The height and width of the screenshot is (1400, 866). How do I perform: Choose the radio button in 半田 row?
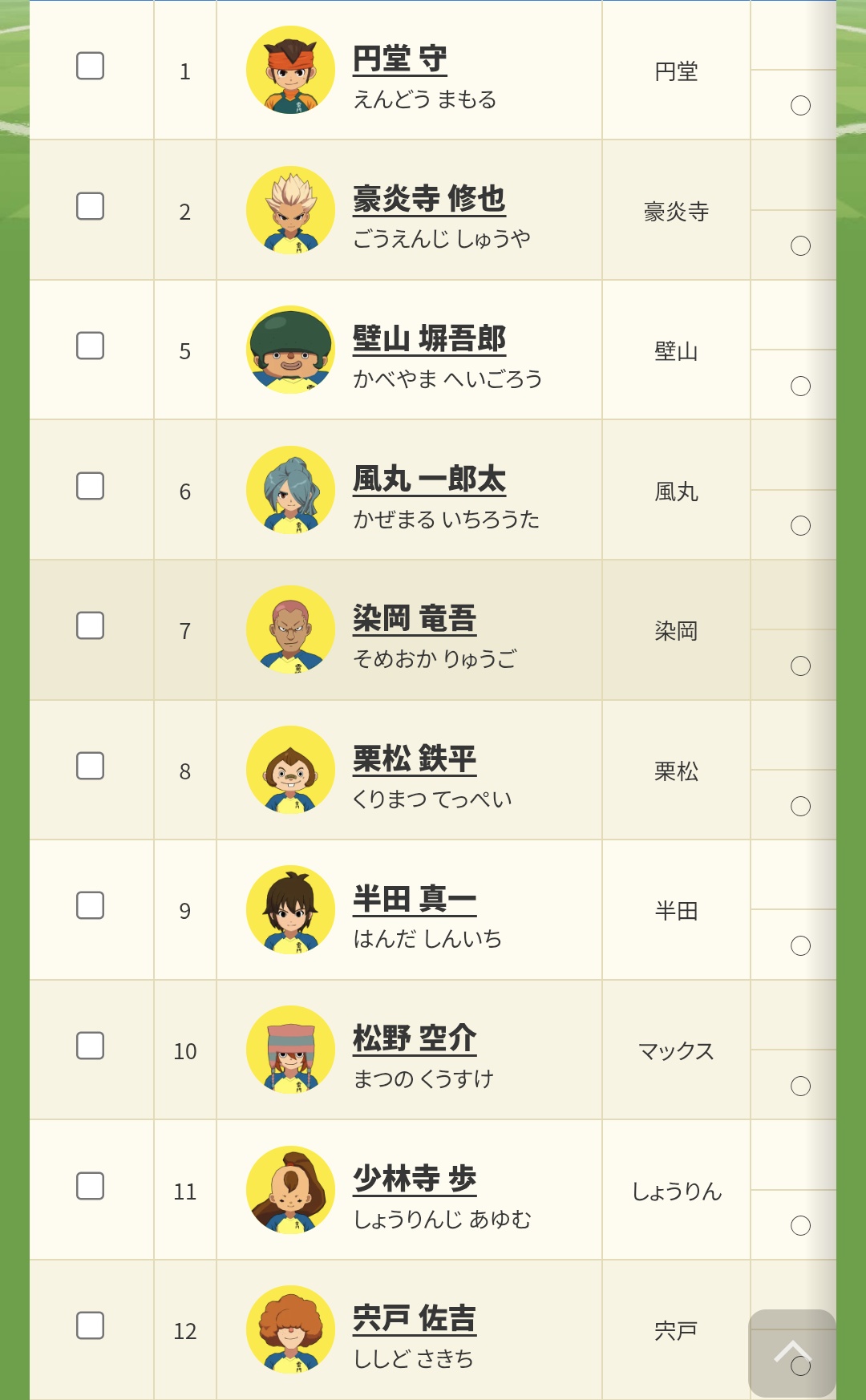click(800, 946)
